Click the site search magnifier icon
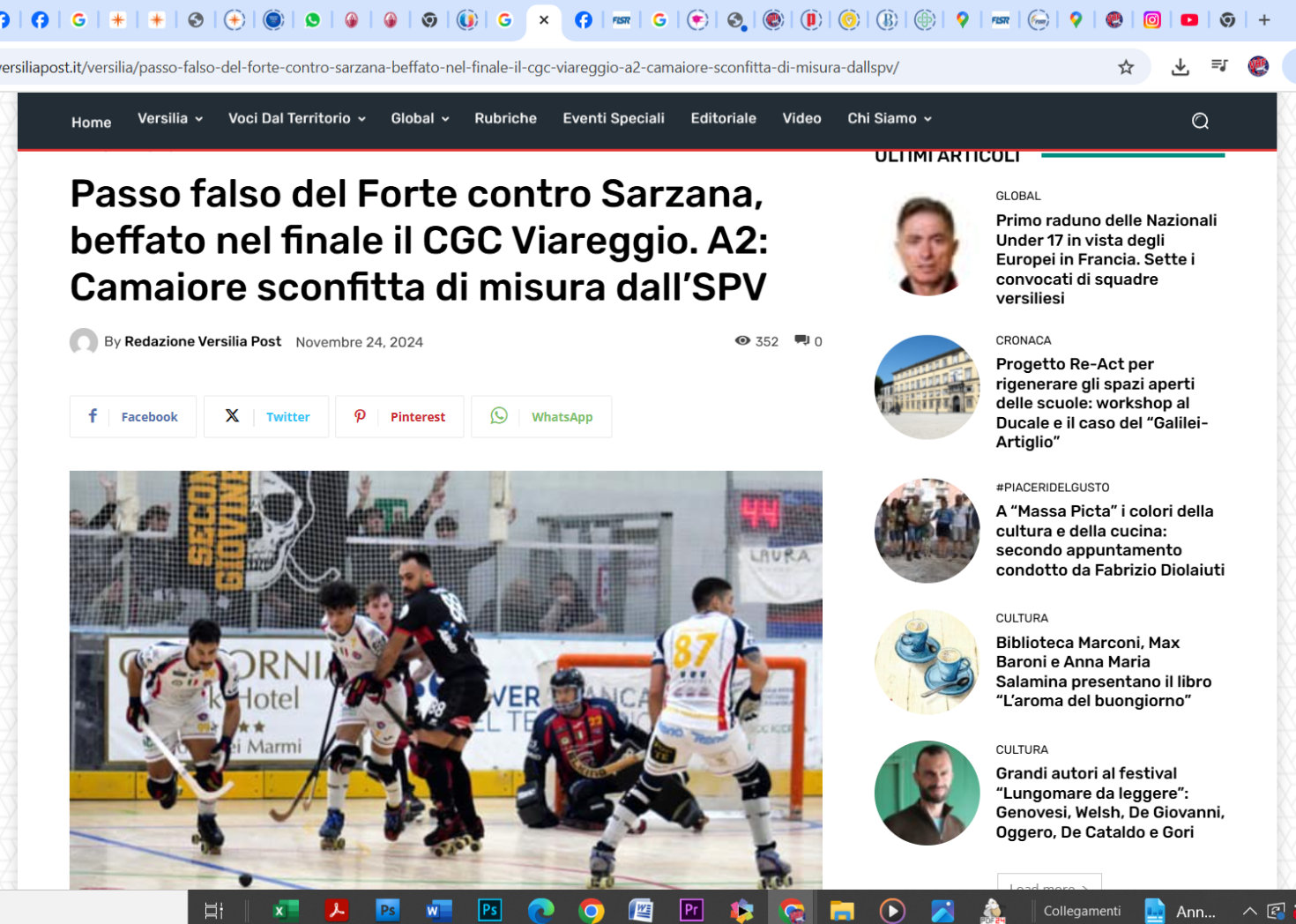This screenshot has height=924, width=1296. [1200, 121]
